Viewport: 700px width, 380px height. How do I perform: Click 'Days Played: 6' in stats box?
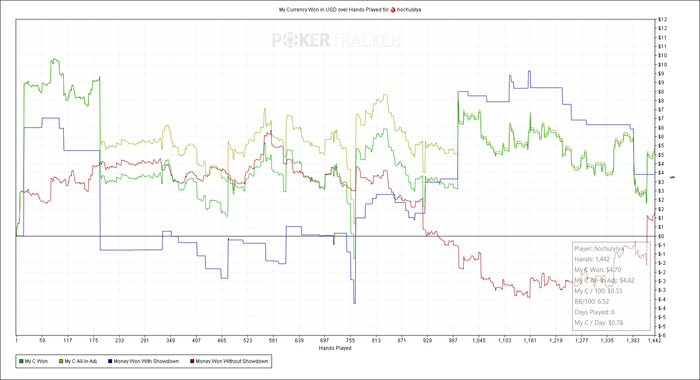tap(594, 312)
